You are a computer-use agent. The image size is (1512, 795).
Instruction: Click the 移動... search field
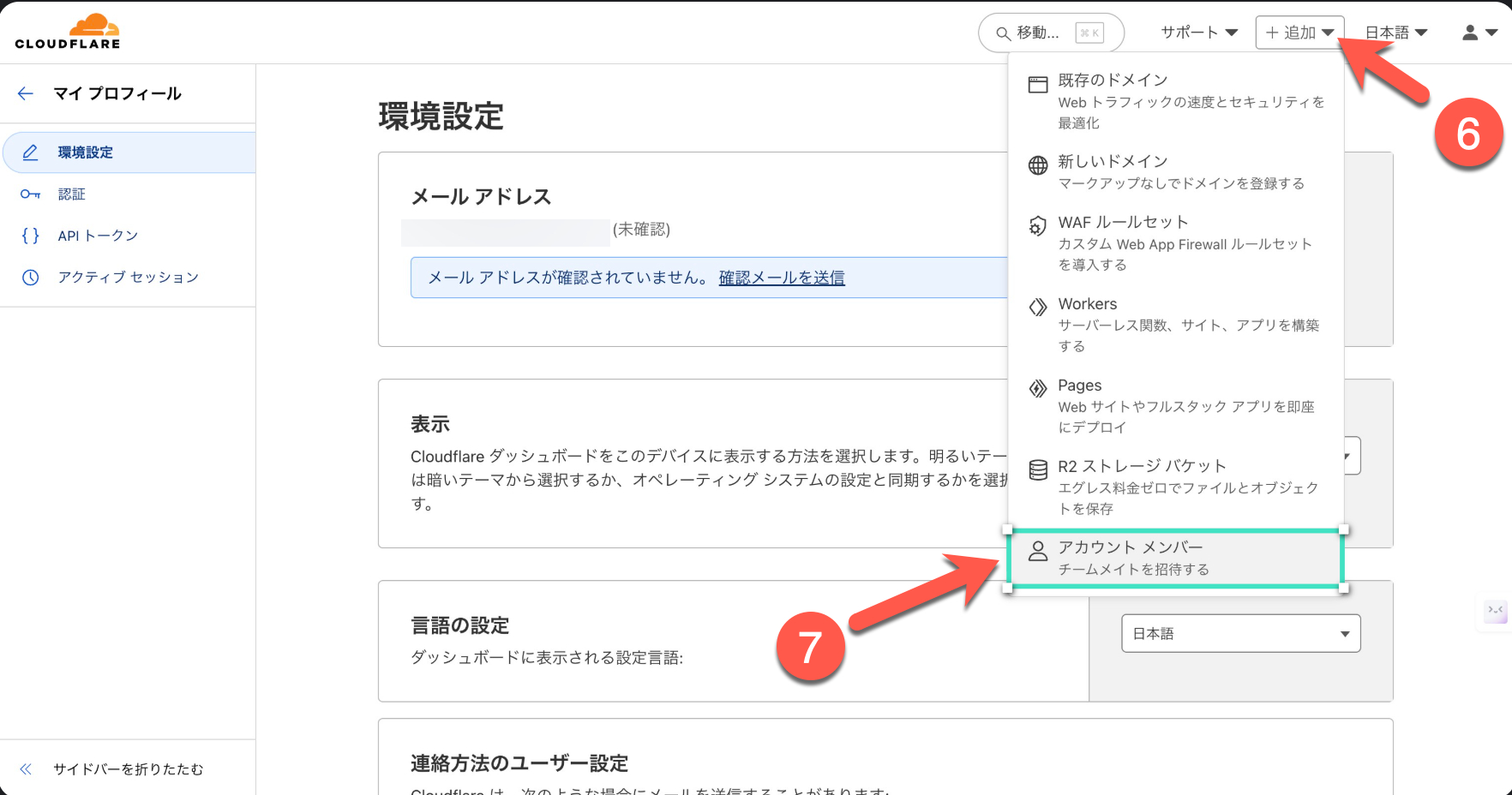click(1050, 33)
